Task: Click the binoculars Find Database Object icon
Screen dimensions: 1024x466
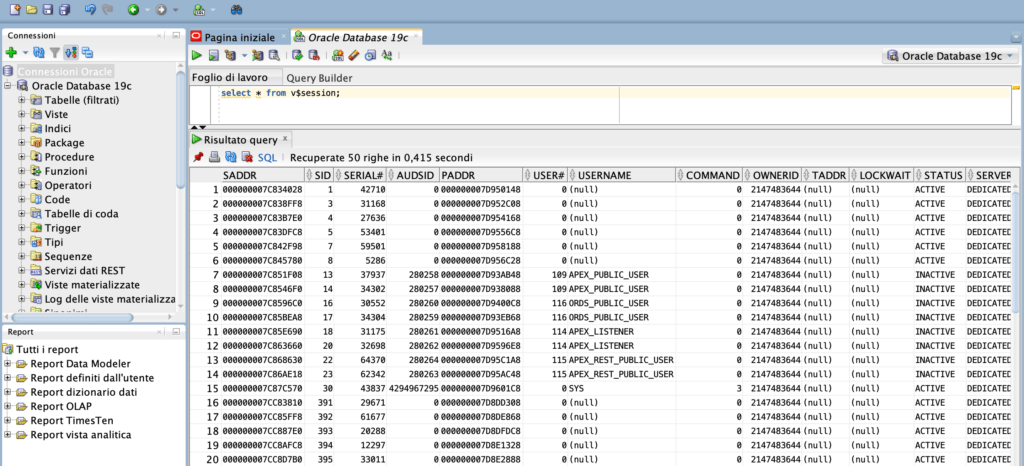Action: (238, 10)
